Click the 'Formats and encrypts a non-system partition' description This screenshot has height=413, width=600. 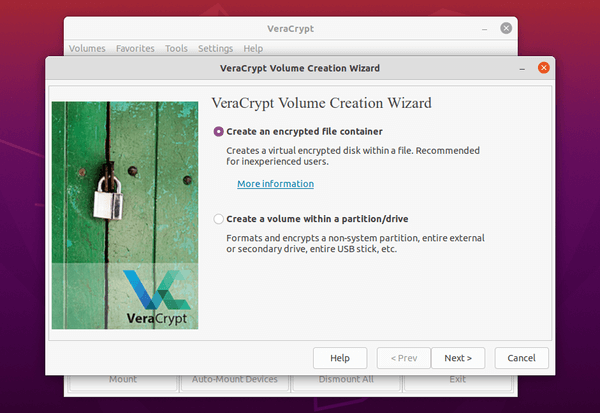coord(355,243)
